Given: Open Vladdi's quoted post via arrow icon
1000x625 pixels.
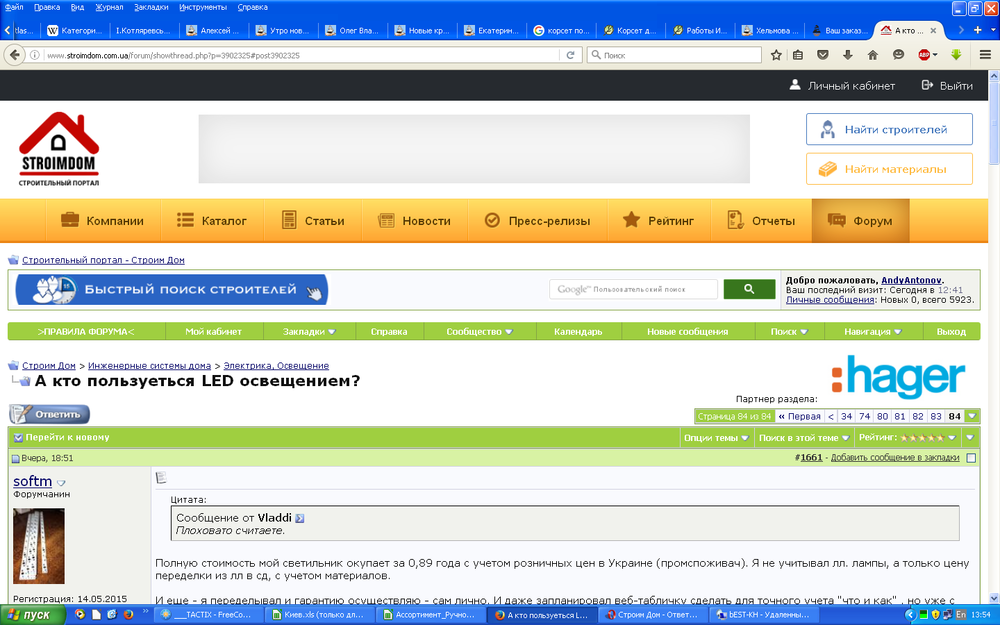Looking at the screenshot, I should (299, 518).
